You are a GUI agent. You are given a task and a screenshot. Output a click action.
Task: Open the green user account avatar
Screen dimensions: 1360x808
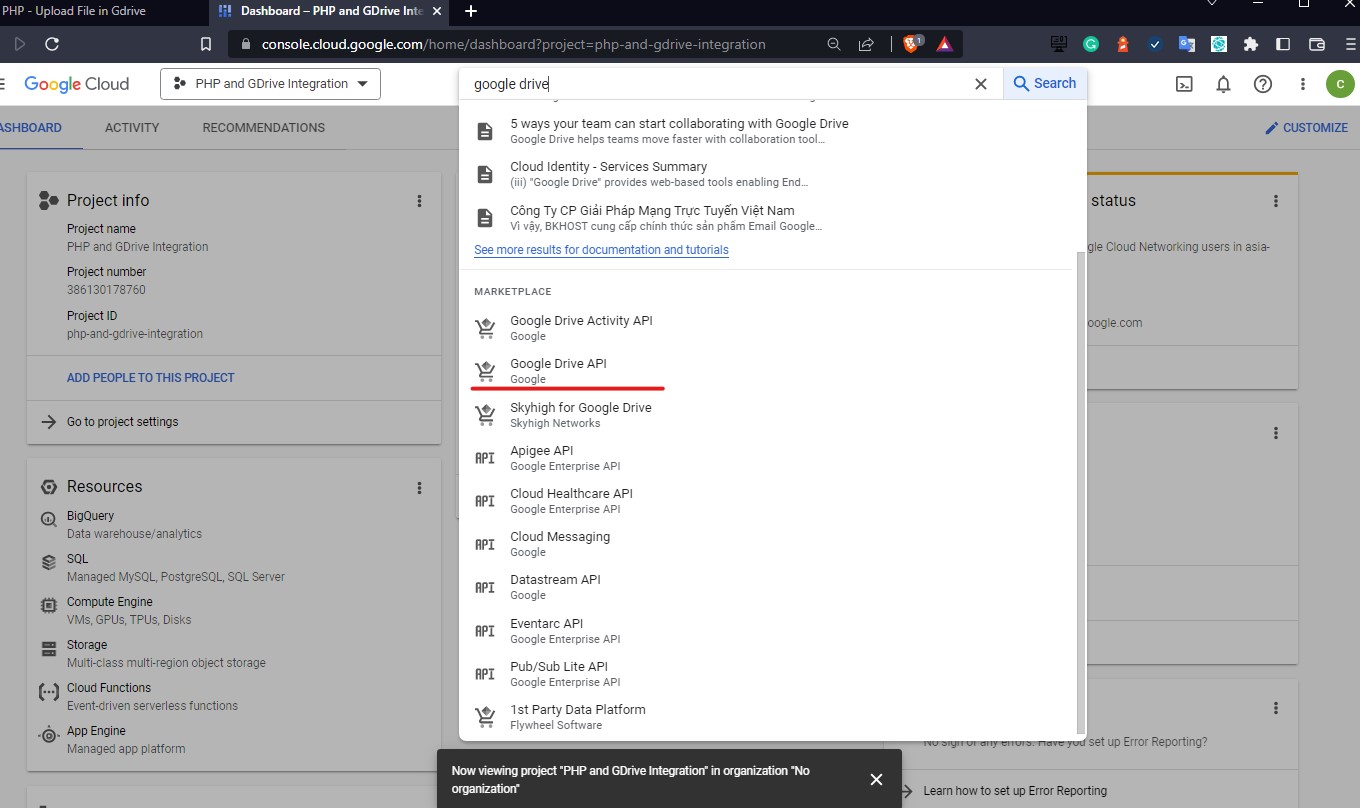(1340, 84)
